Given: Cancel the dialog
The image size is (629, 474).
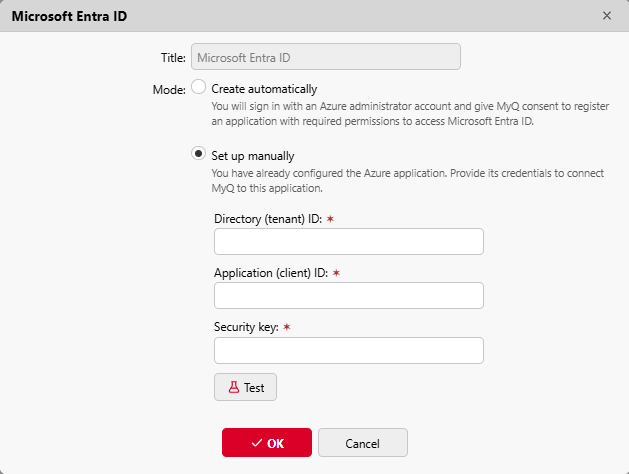Looking at the screenshot, I should point(363,442).
